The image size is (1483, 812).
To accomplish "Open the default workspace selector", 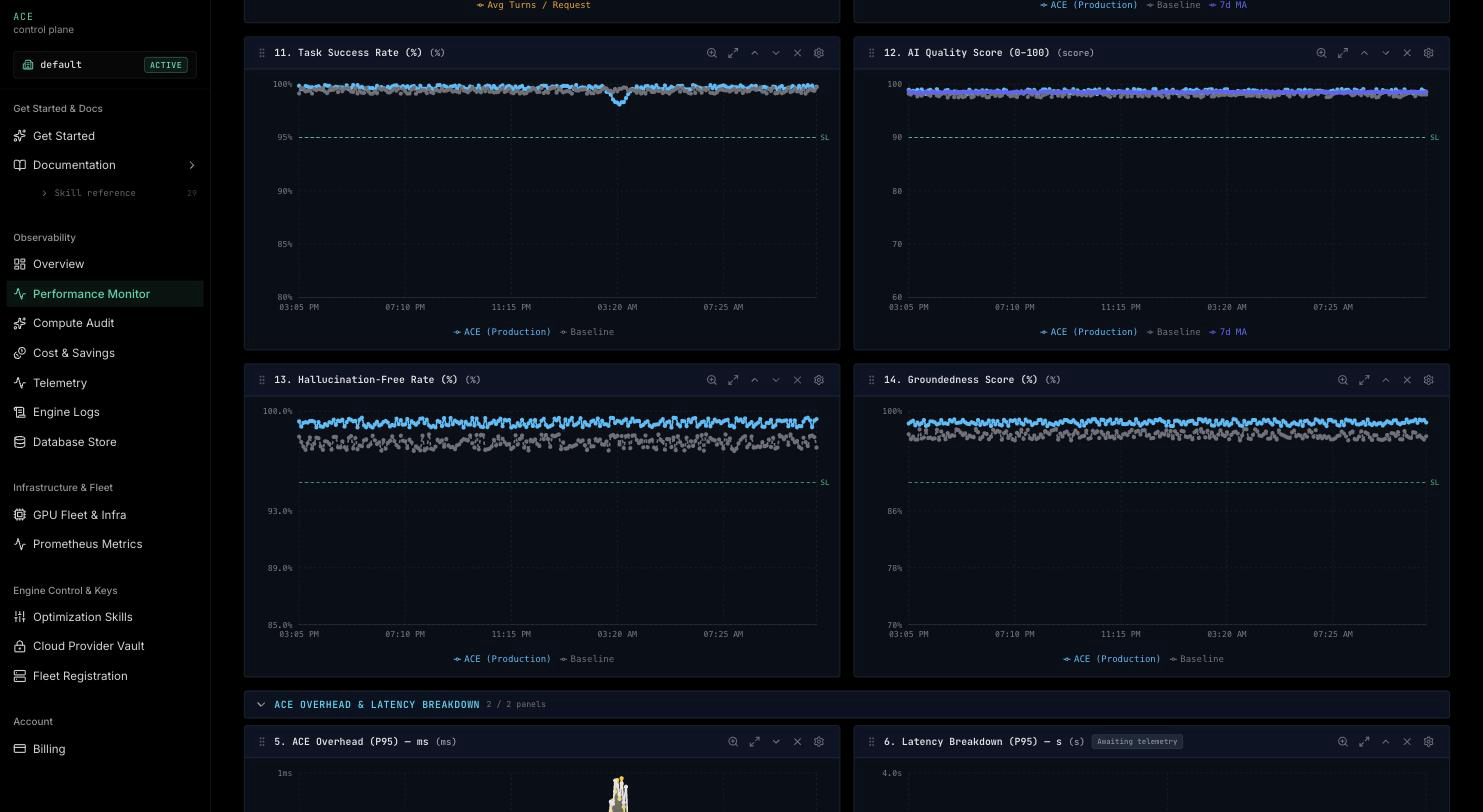I will pos(105,65).
